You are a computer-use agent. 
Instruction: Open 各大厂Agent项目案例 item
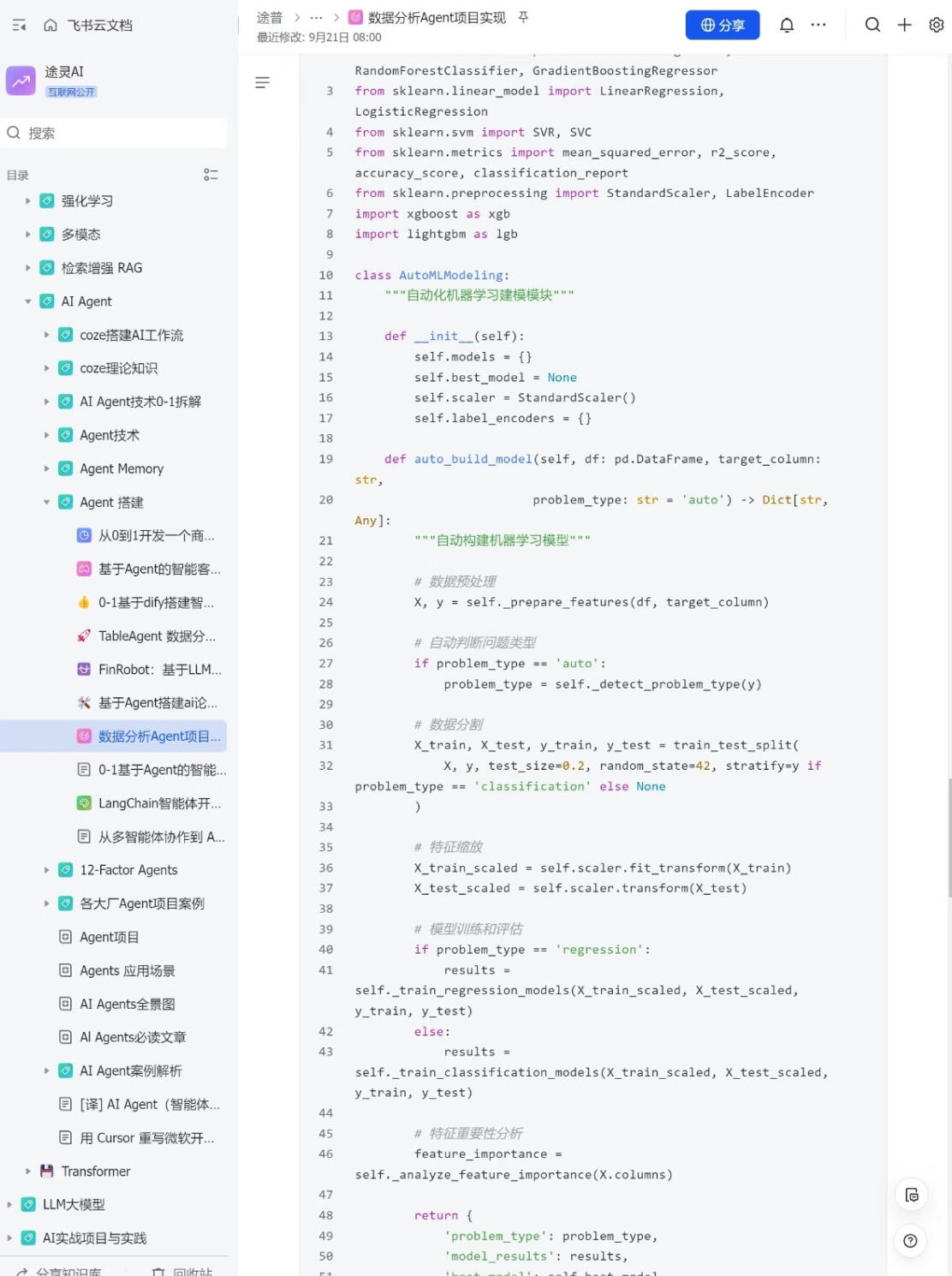(142, 903)
